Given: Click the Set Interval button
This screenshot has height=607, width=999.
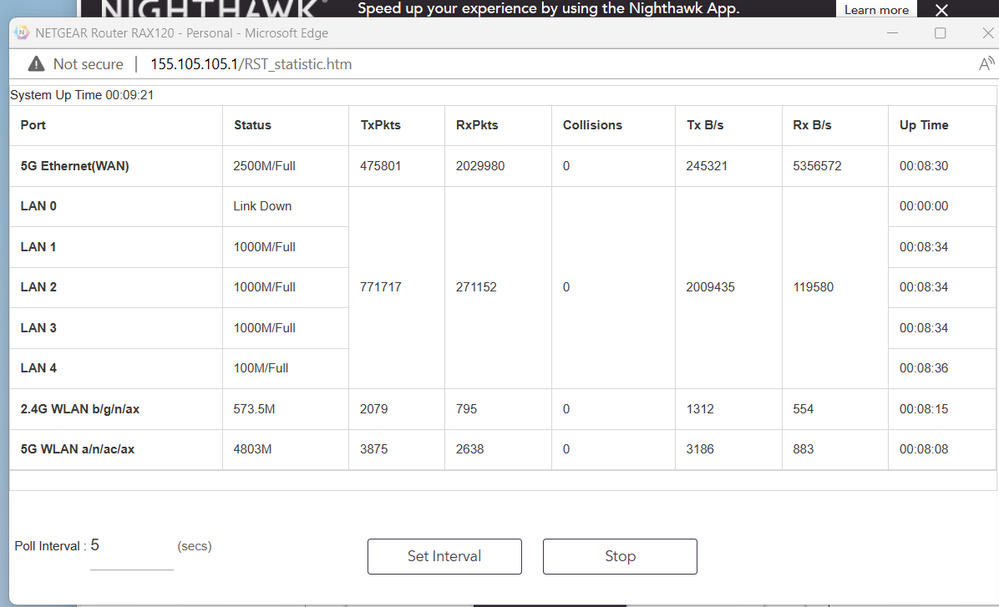Looking at the screenshot, I should [444, 556].
